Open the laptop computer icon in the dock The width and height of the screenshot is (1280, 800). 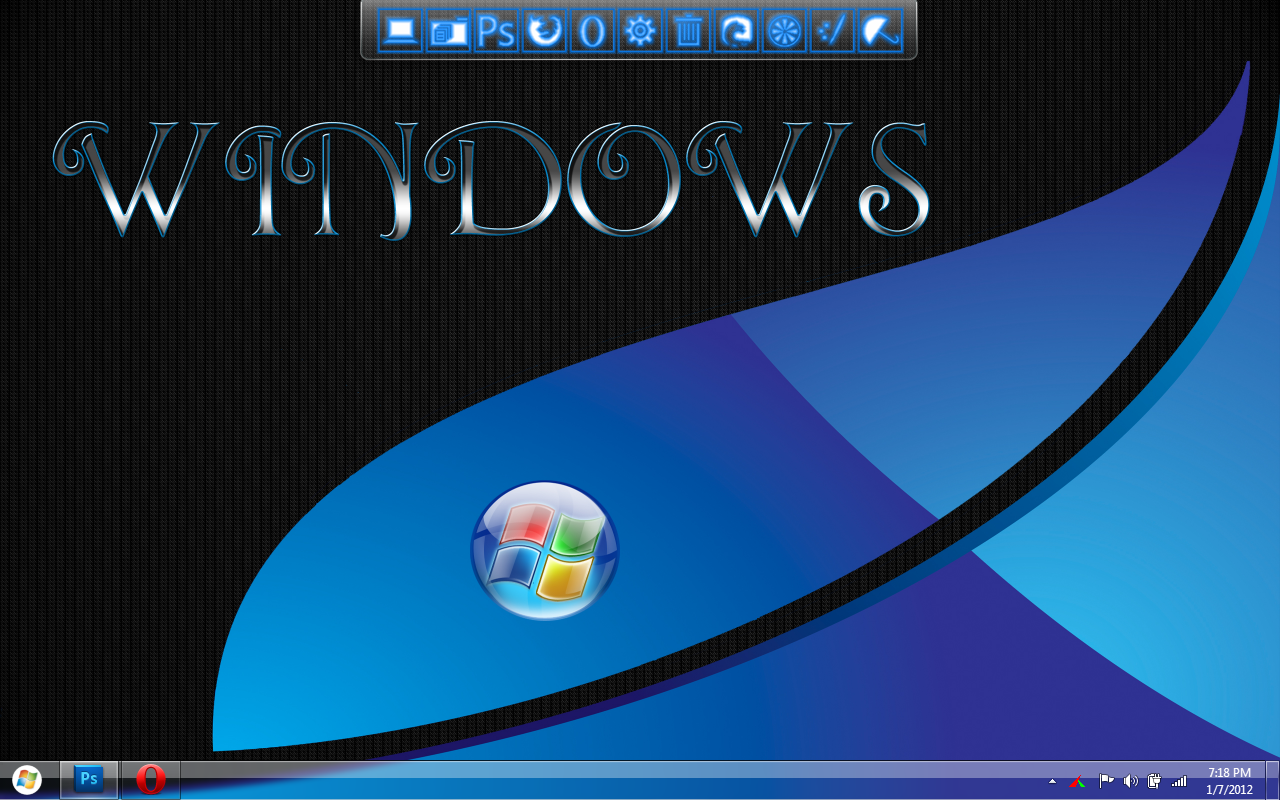(401, 31)
